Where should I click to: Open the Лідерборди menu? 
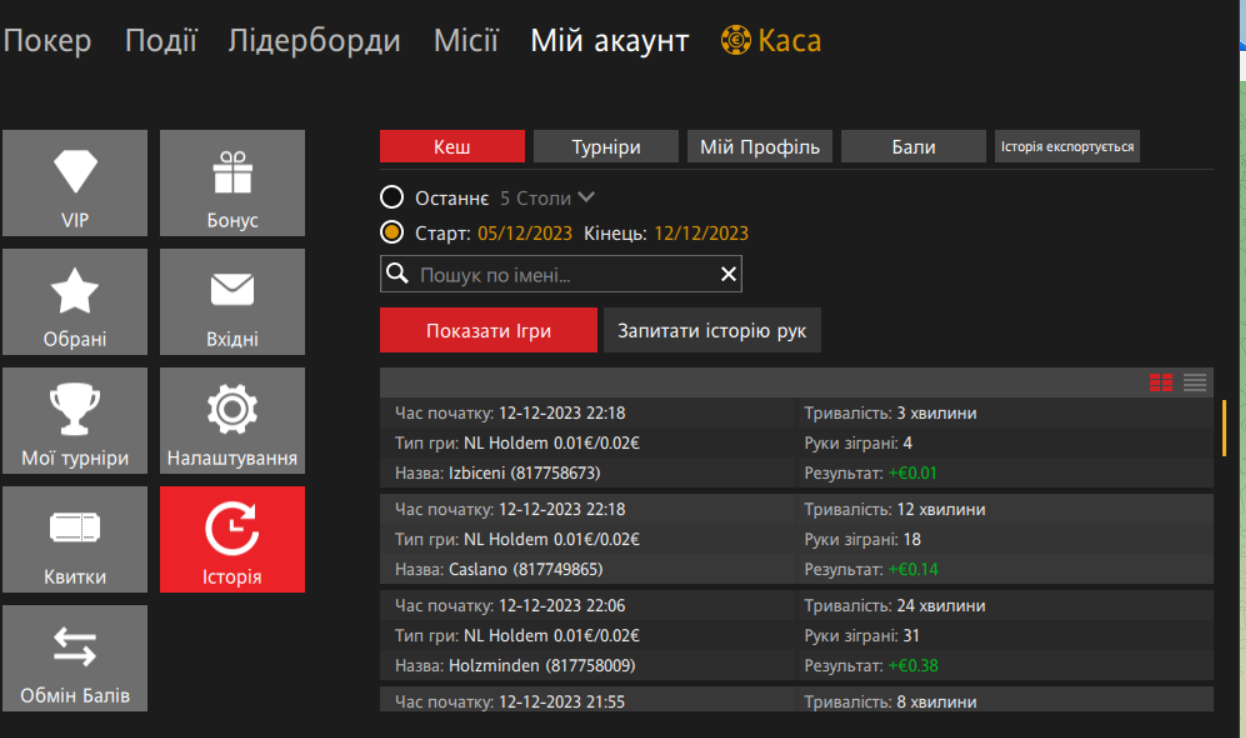314,41
